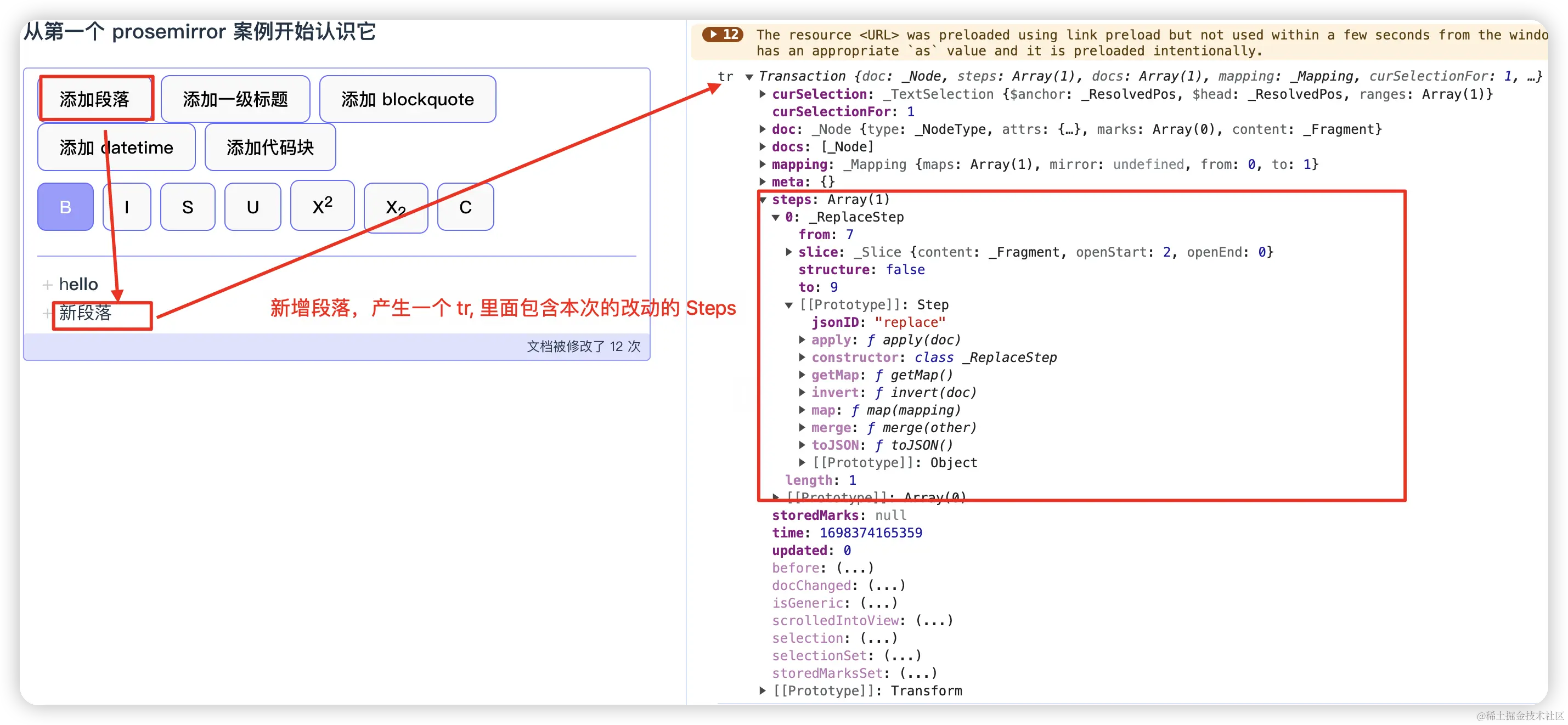
Task: Toggle the italic I formatting button
Action: click(x=127, y=207)
